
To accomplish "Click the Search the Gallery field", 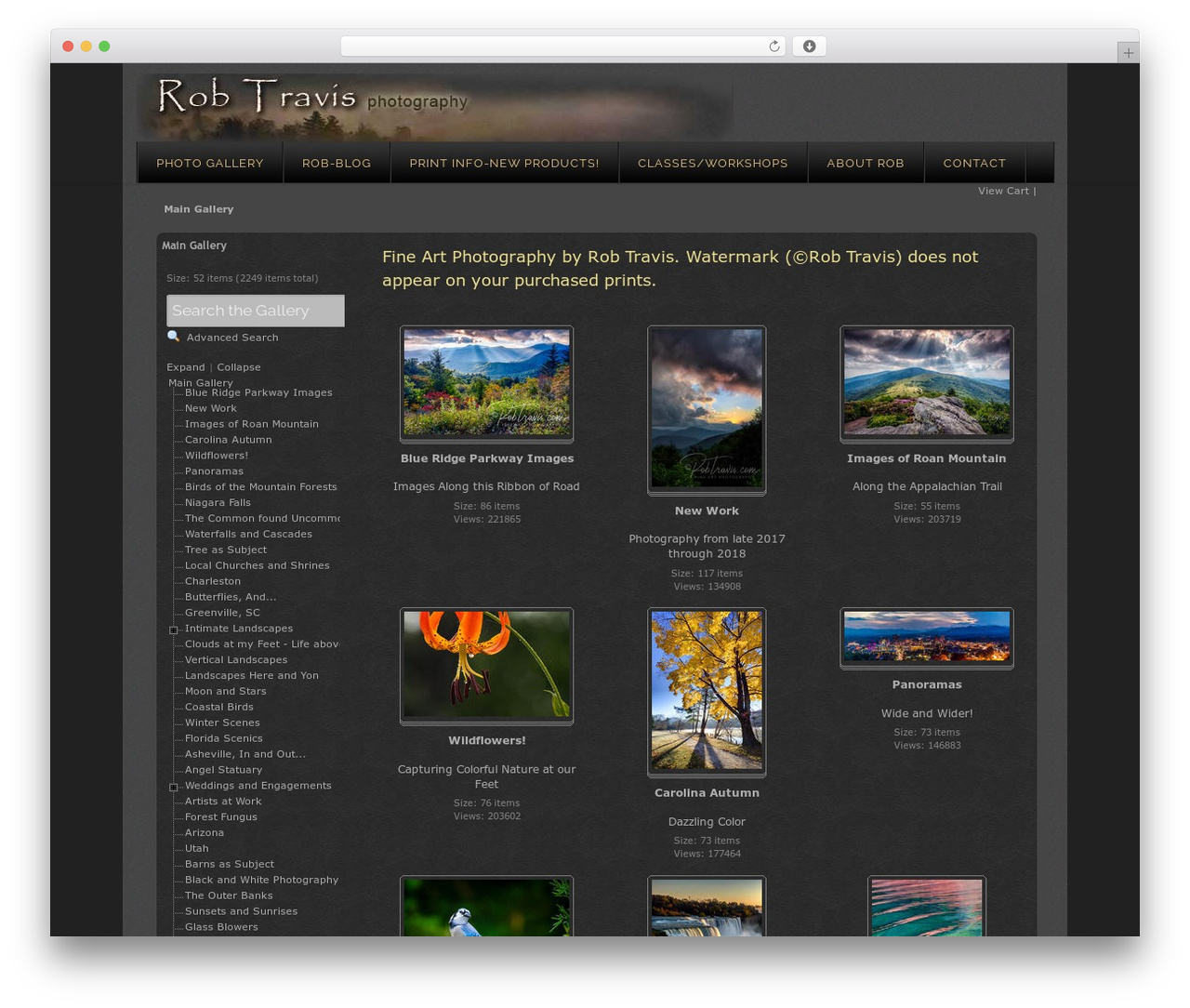I will click(256, 311).
